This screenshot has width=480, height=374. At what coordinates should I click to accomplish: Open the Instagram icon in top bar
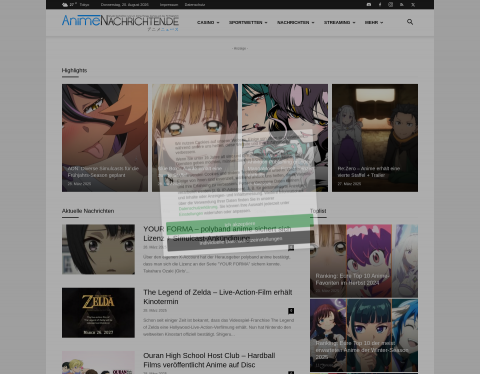click(x=391, y=5)
